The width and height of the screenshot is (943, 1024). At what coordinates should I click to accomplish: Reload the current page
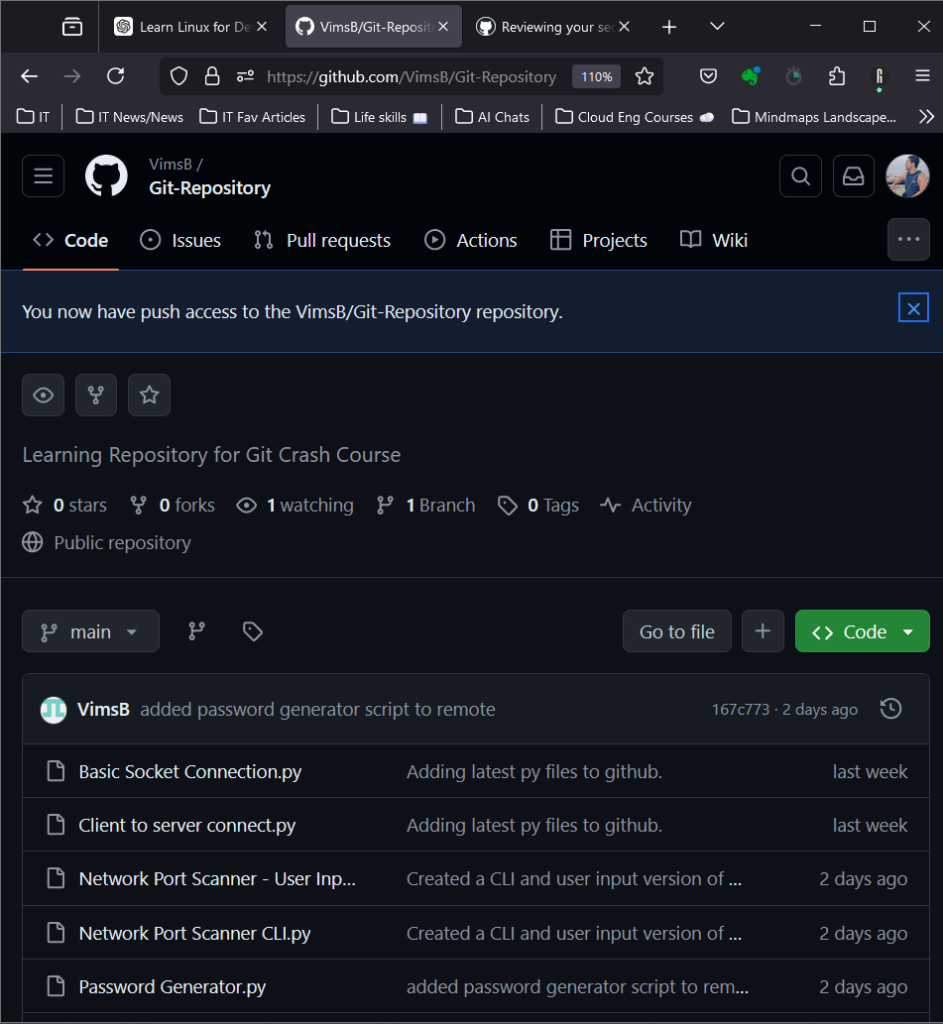point(116,76)
